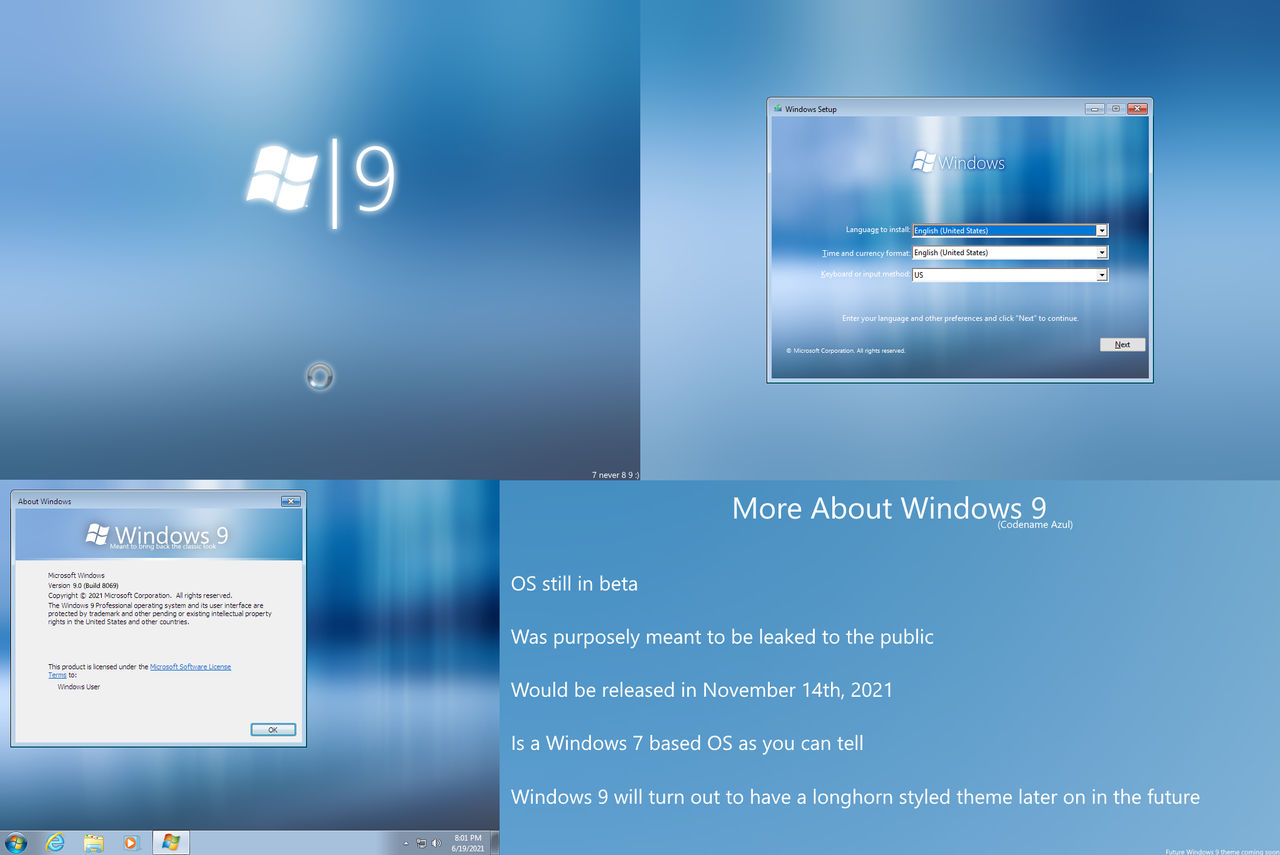Open Internet Explorer from the taskbar
Viewport: 1280px width, 855px height.
coord(58,842)
